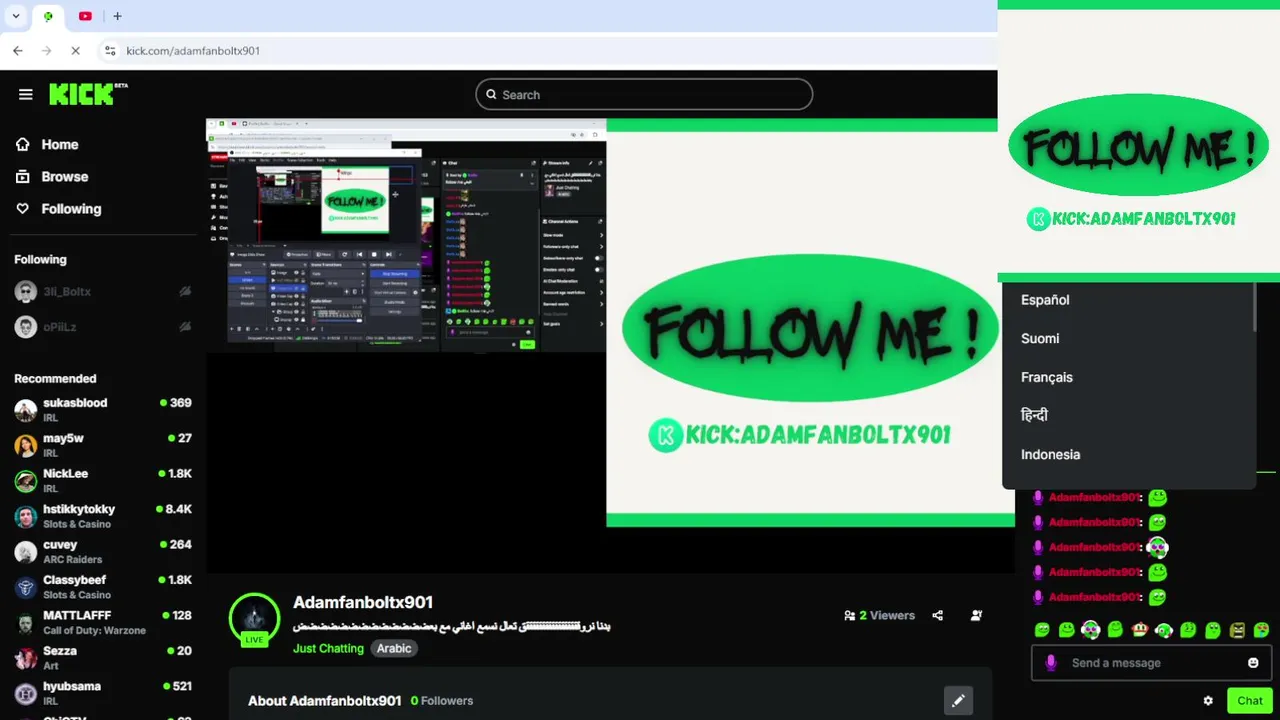This screenshot has height=720, width=1280.
Task: Open chat settings gear
Action: 1208,700
